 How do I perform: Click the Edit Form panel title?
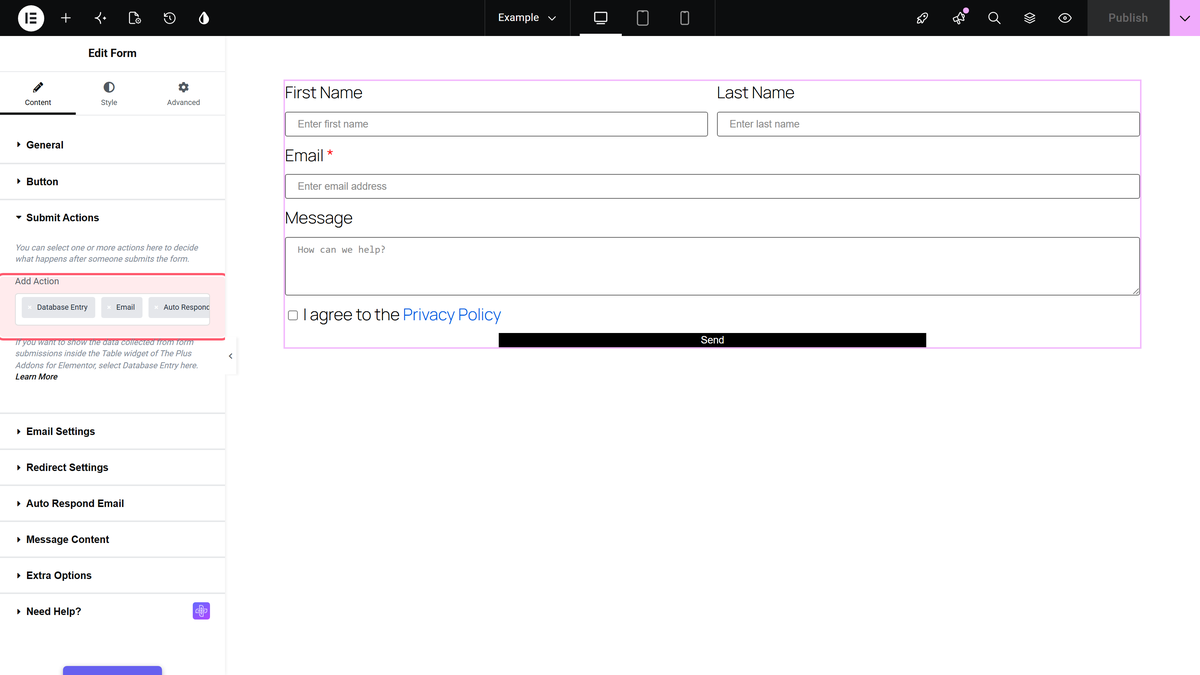click(x=112, y=53)
